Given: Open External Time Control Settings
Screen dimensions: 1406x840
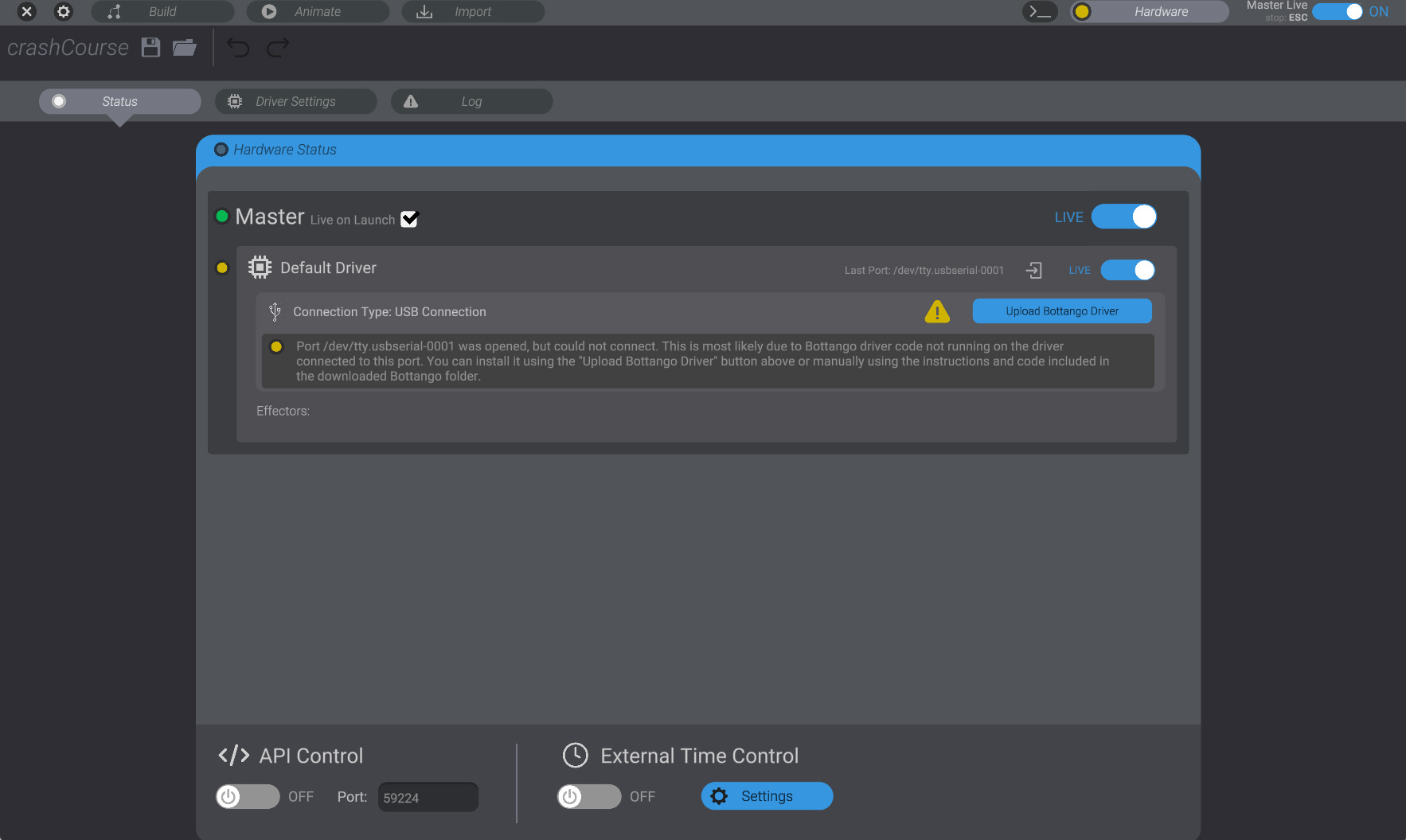Looking at the screenshot, I should pyautogui.click(x=766, y=796).
